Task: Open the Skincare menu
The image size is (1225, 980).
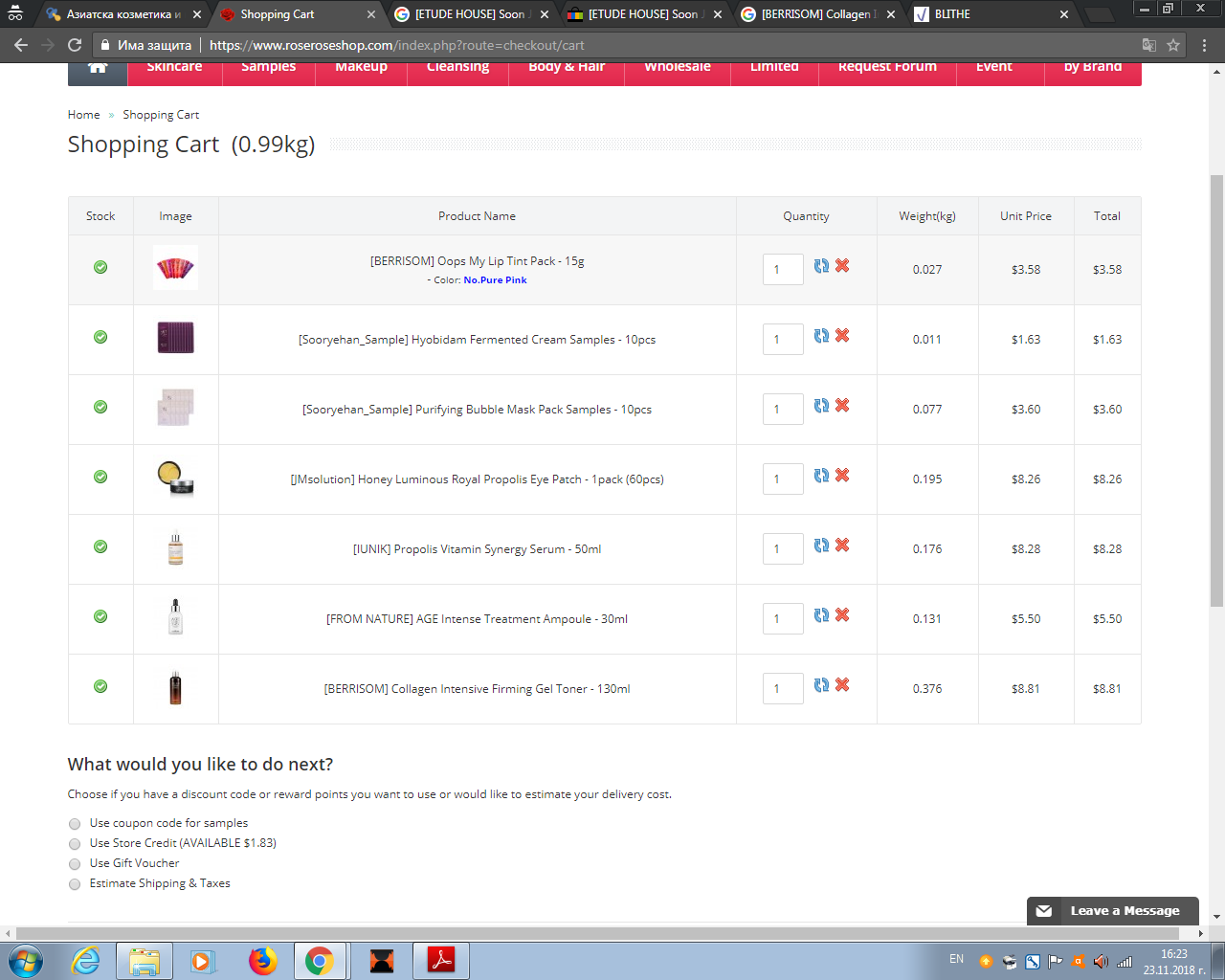Action: tap(174, 69)
